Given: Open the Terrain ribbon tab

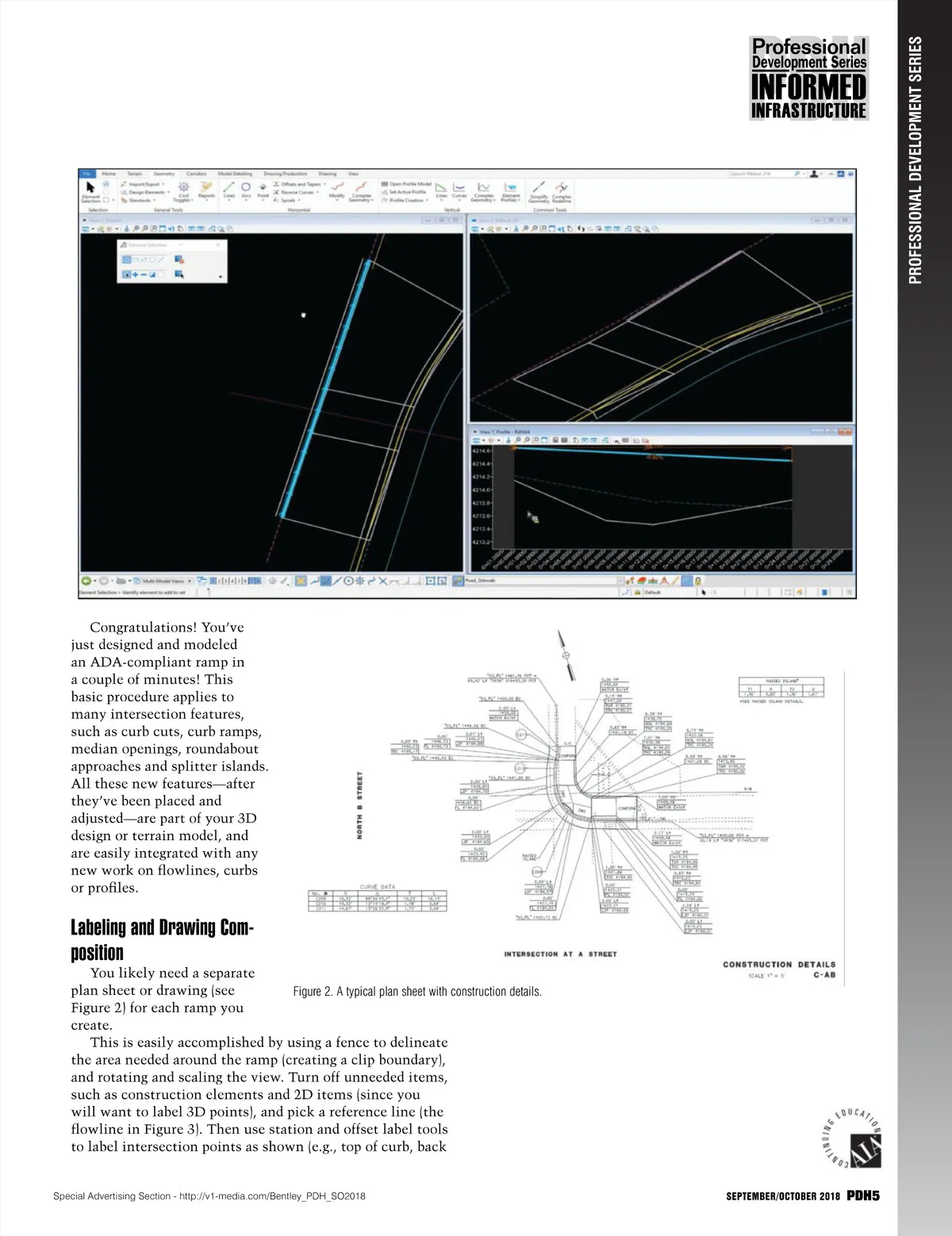Looking at the screenshot, I should pos(135,174).
